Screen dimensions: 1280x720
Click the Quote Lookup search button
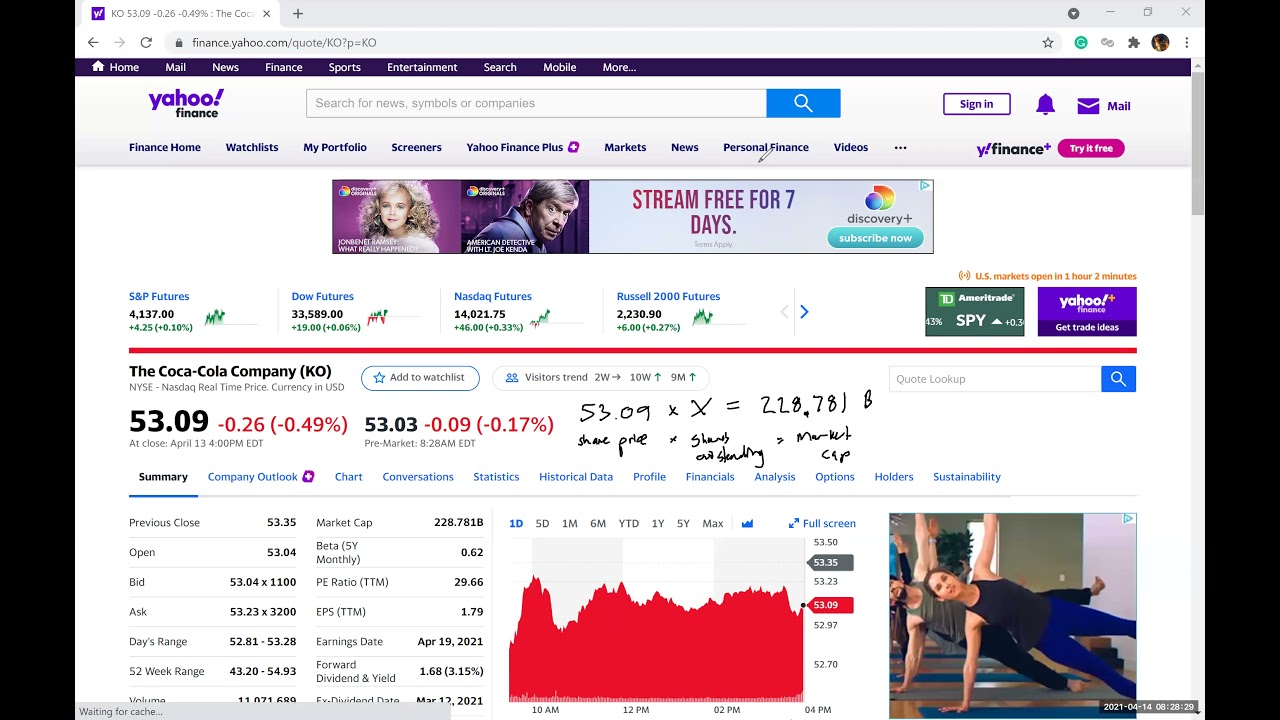pyautogui.click(x=1118, y=379)
